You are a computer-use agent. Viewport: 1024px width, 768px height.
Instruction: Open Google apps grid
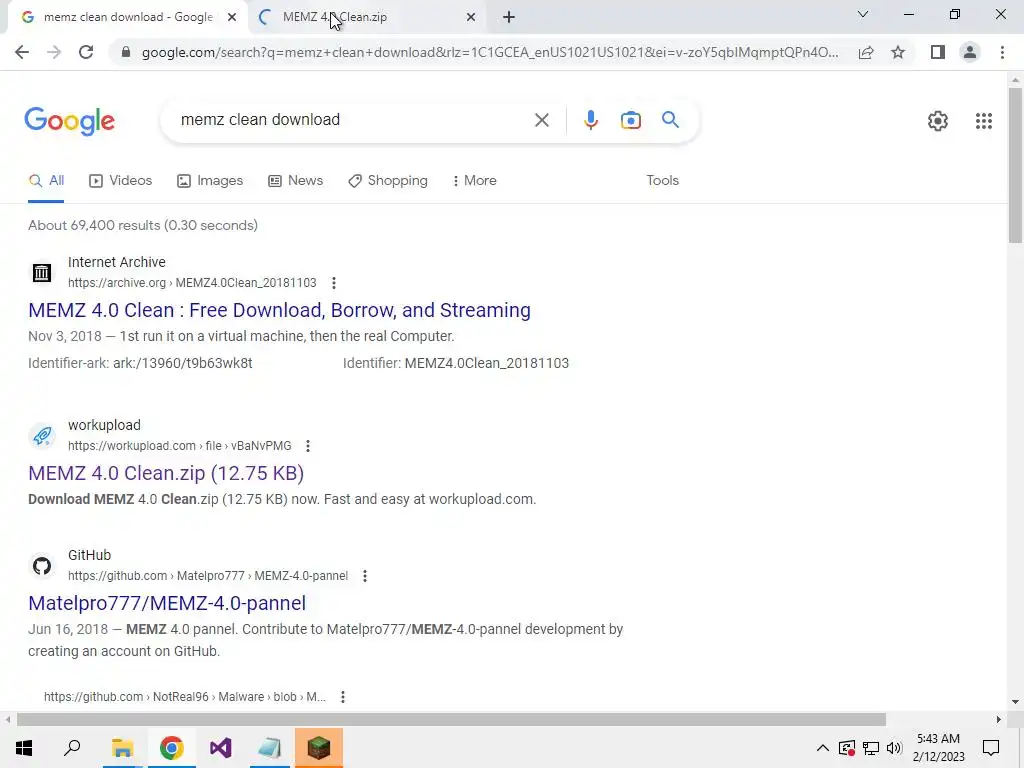tap(984, 121)
